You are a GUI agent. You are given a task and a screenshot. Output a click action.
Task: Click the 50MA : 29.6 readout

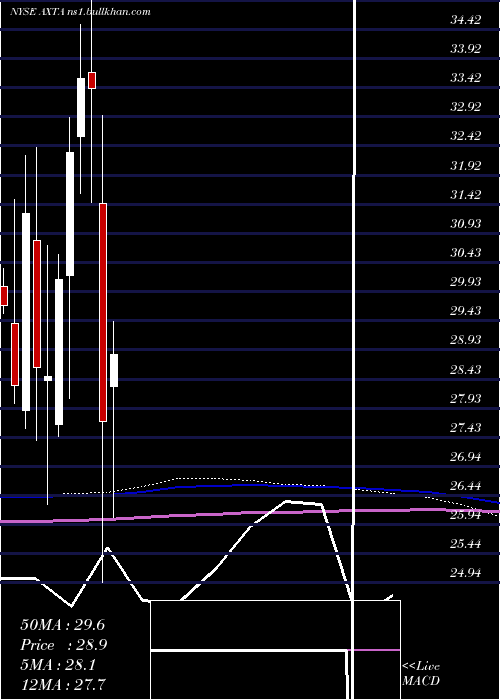click(x=62, y=625)
